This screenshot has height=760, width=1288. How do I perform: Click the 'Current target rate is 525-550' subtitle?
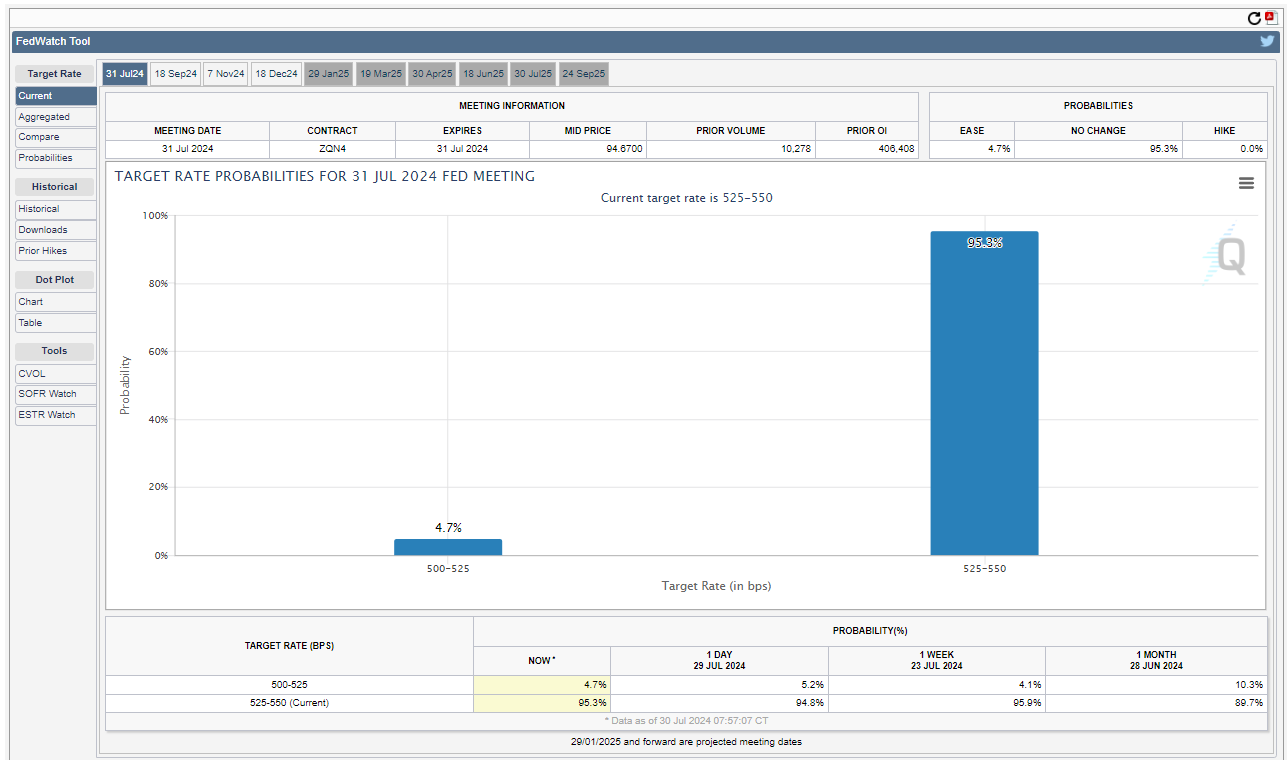[x=686, y=198]
